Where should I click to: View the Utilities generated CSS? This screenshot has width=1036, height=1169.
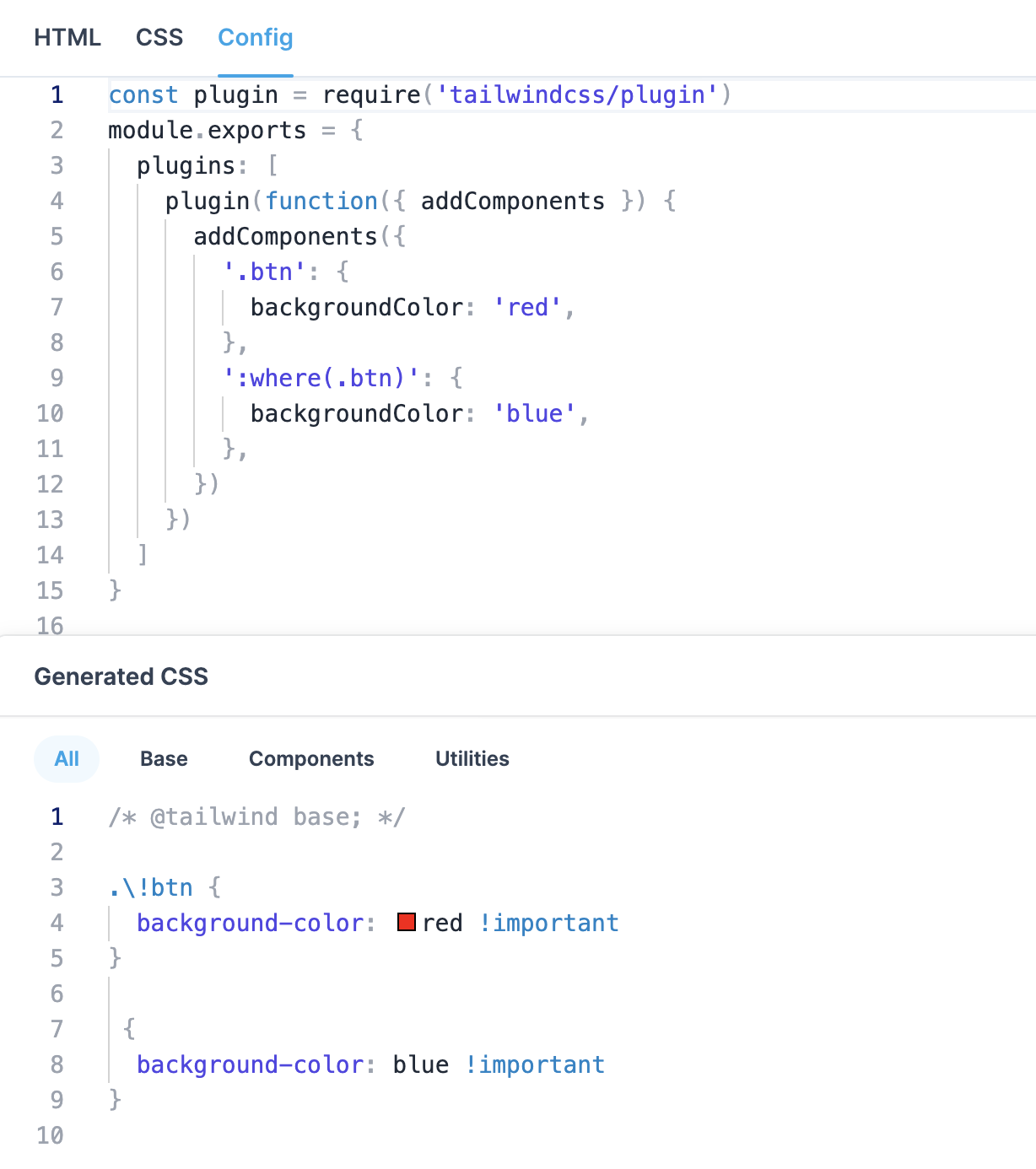472,758
